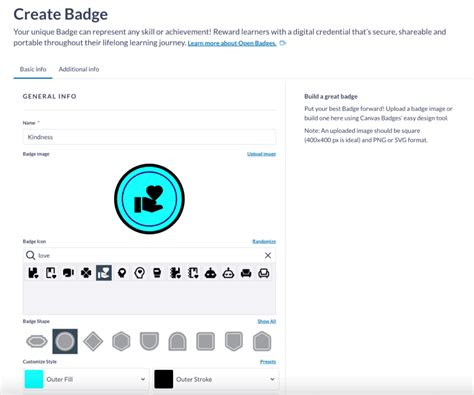The image size is (474, 395).
Task: Click the magnifier icon in badge icon search
Action: (30, 255)
